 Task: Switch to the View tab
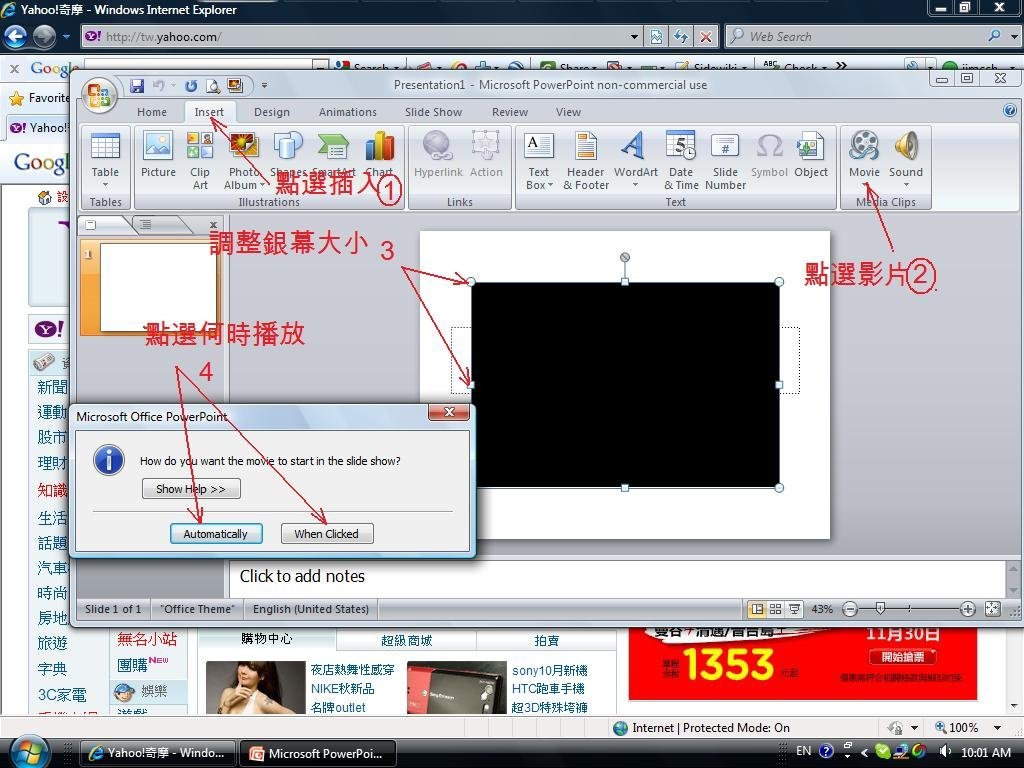[568, 112]
